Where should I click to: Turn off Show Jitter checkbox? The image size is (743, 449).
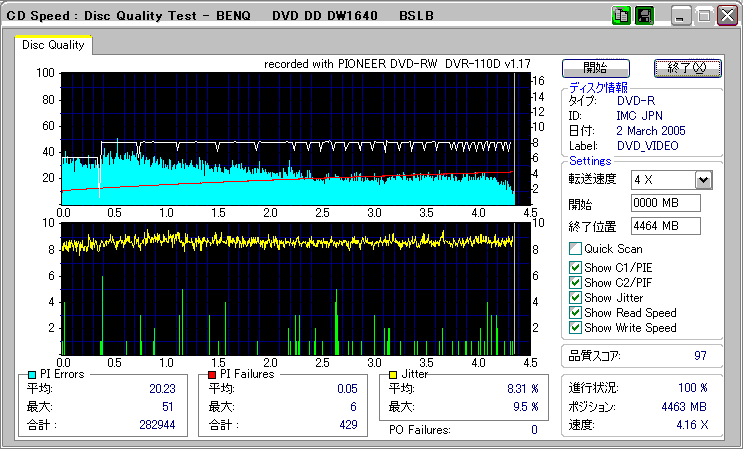(575, 298)
